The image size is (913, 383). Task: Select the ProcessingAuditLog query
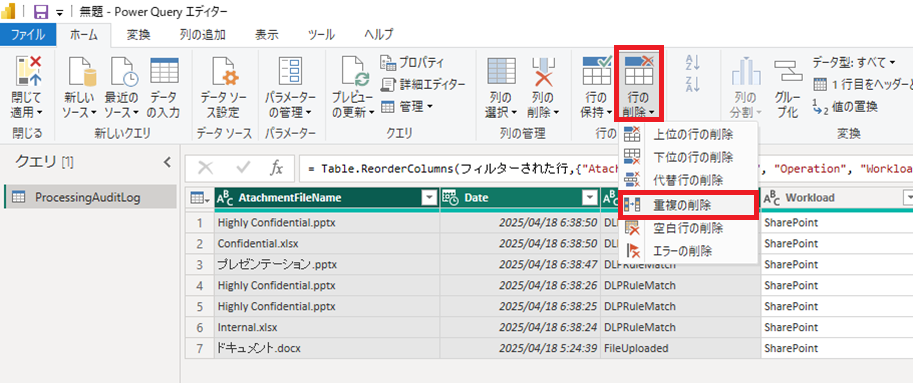(90, 197)
